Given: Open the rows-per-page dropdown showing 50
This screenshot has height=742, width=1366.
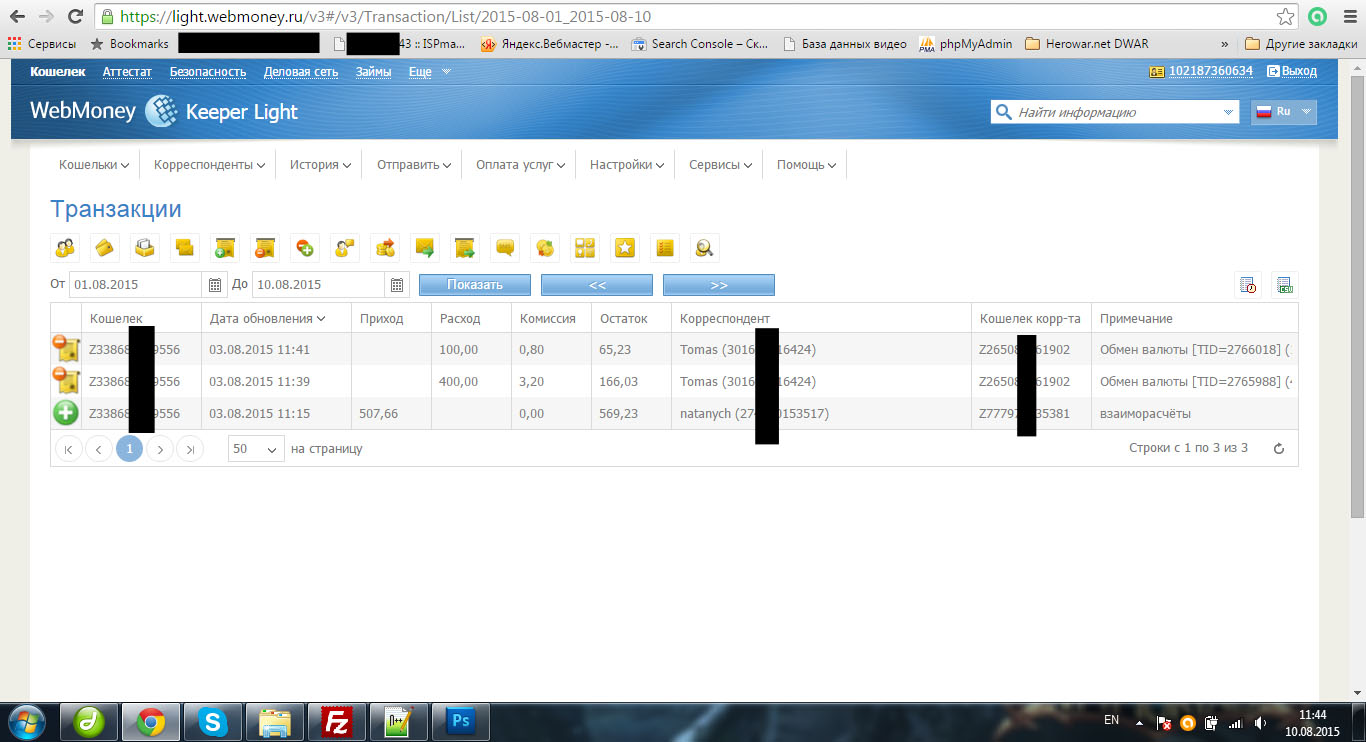Looking at the screenshot, I should pos(256,449).
